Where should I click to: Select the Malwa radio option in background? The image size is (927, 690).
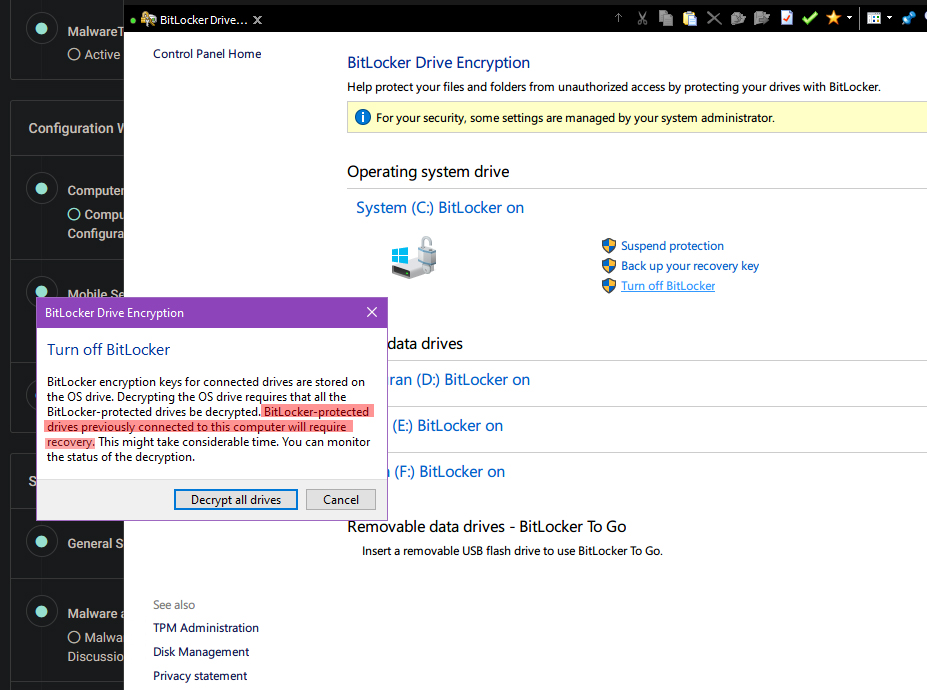[x=74, y=637]
